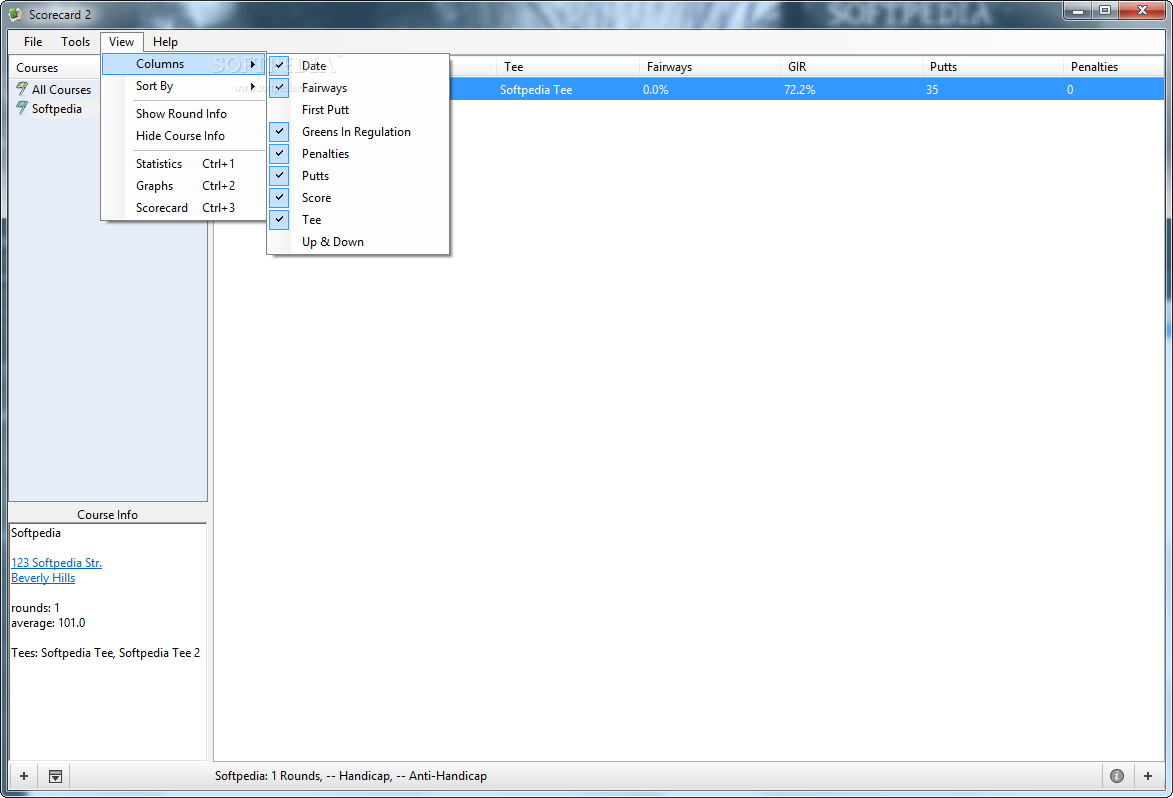Screen dimensions: 1173x798
Task: Click the 0.0% fairways value
Action: coord(655,90)
